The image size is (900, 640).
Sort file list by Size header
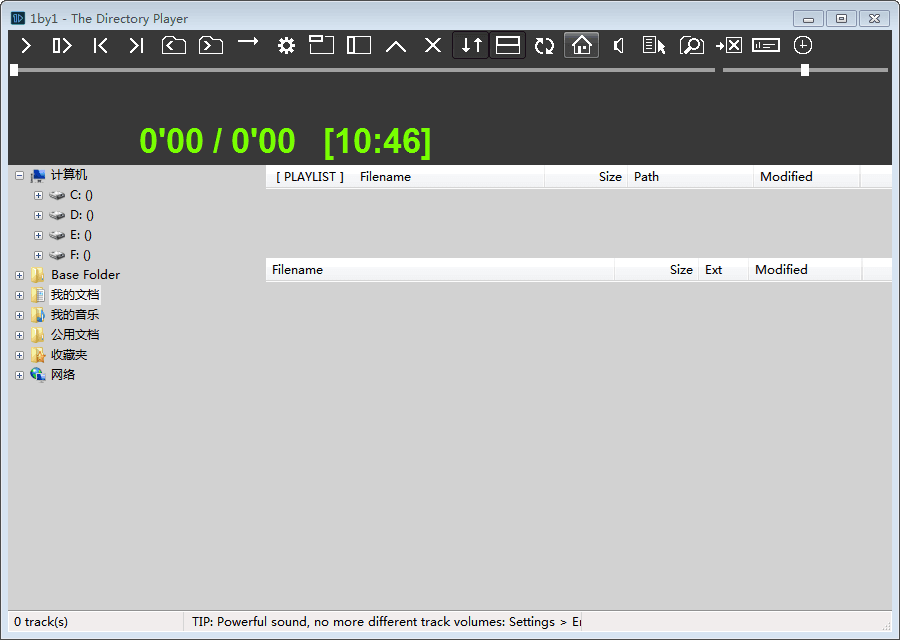pyautogui.click(x=657, y=270)
